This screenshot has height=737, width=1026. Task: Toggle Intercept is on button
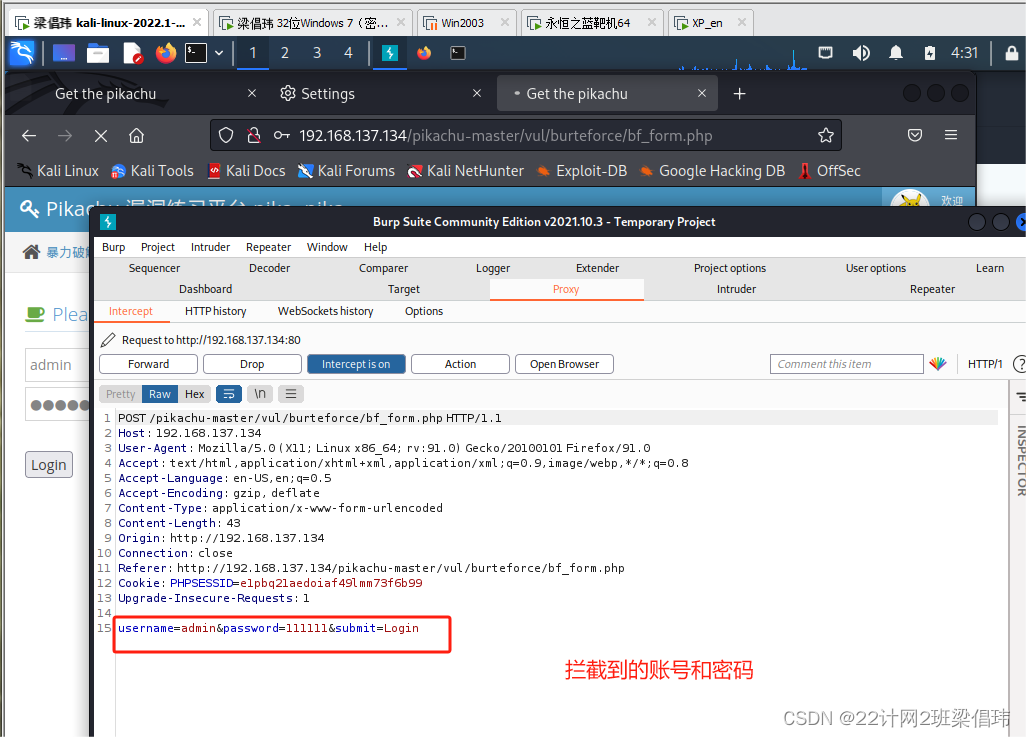(356, 364)
